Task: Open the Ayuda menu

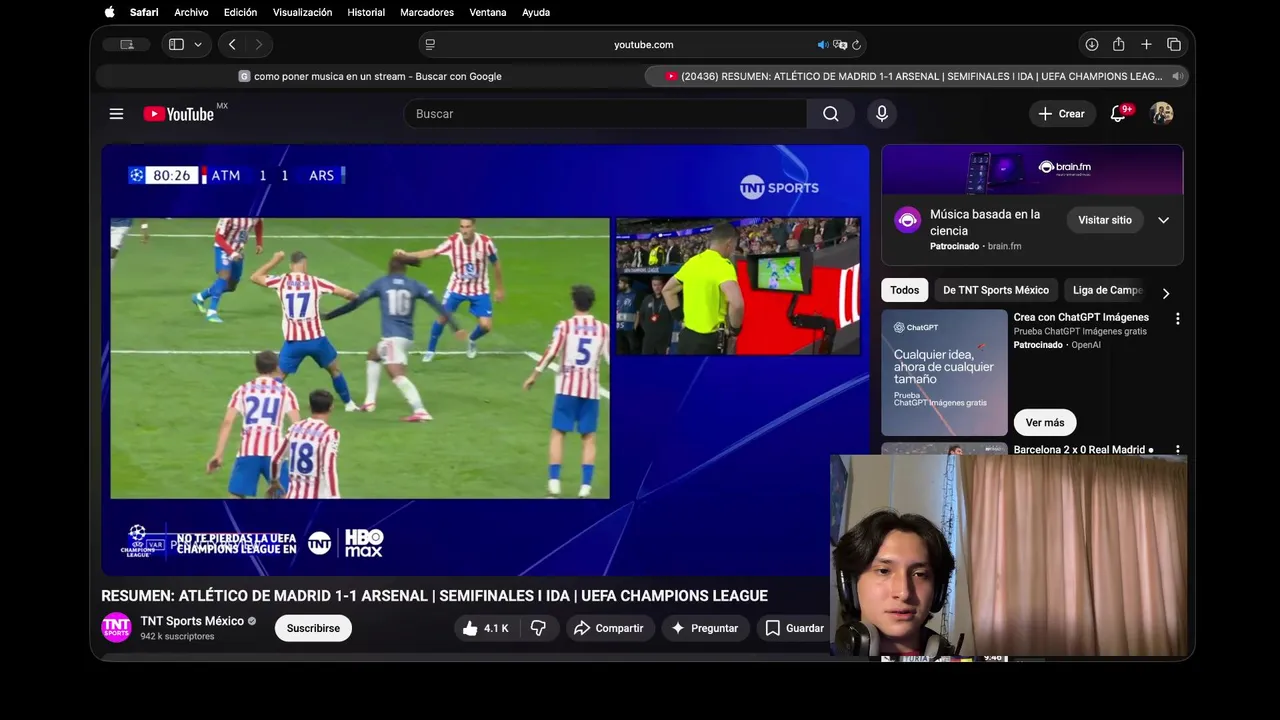Action: click(536, 12)
